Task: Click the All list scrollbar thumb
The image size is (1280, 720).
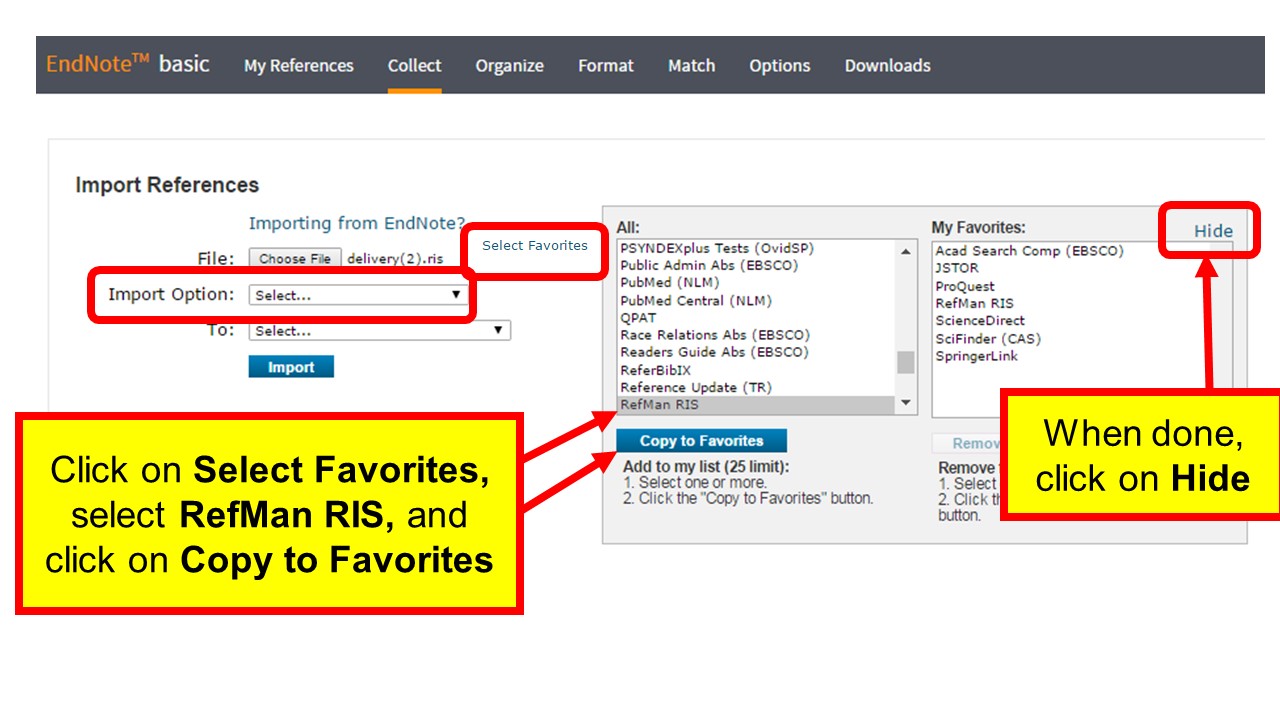Action: [906, 362]
